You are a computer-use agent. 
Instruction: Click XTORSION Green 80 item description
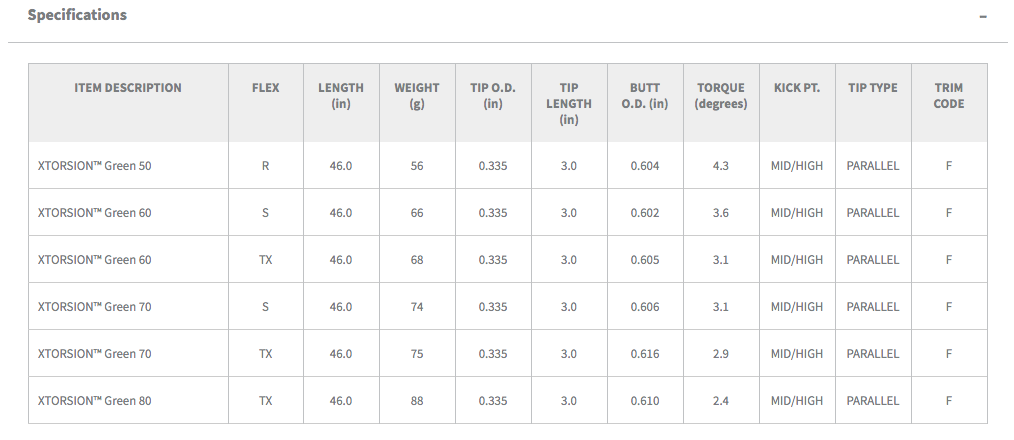click(x=94, y=401)
